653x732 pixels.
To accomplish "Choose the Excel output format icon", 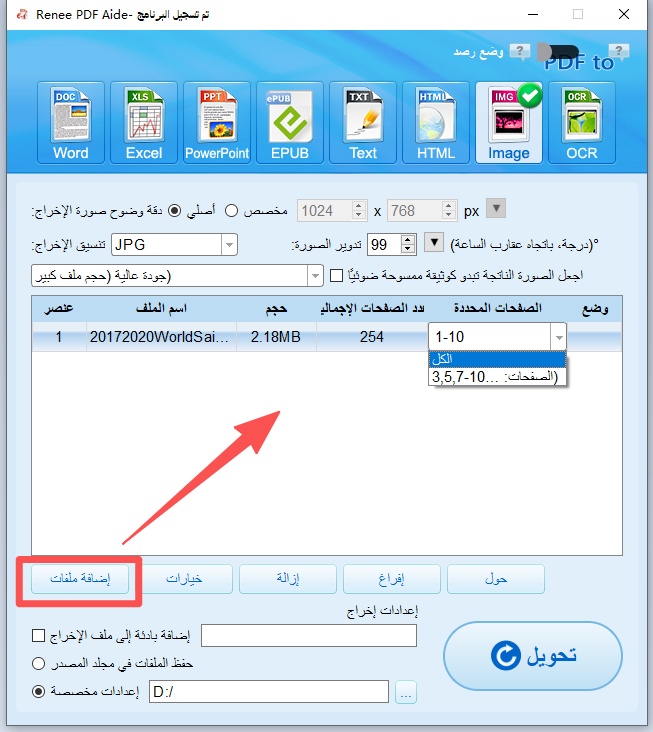I will coord(144,123).
